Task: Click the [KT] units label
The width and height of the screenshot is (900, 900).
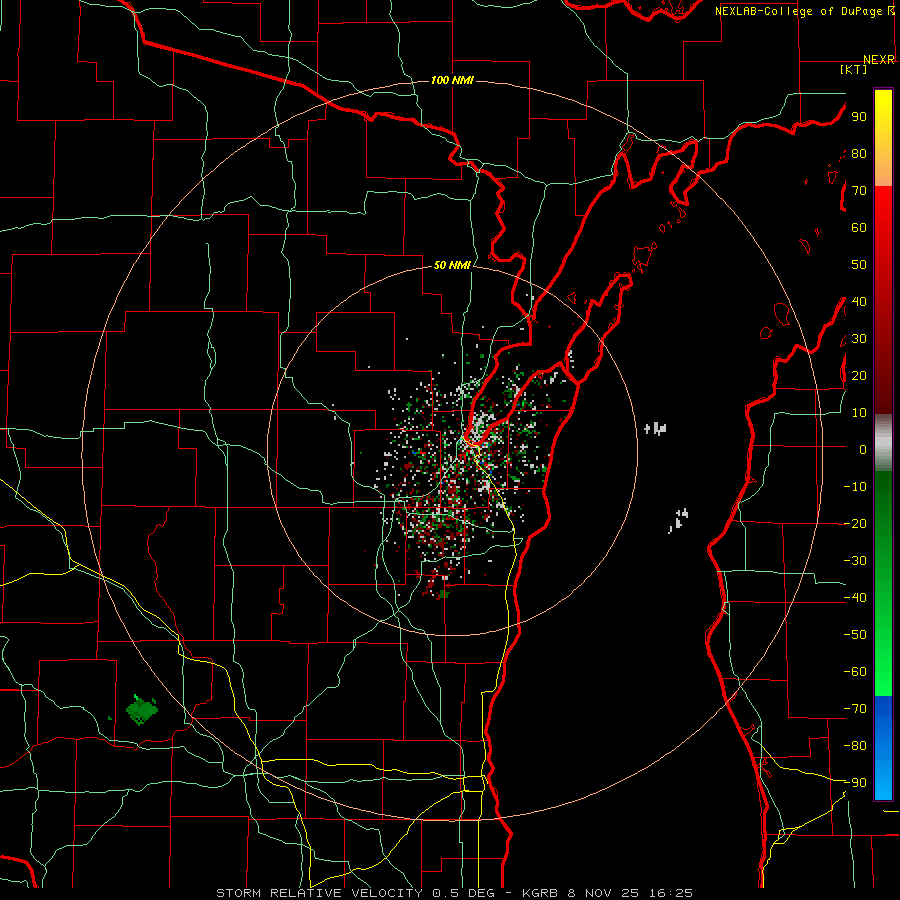Action: 853,69
